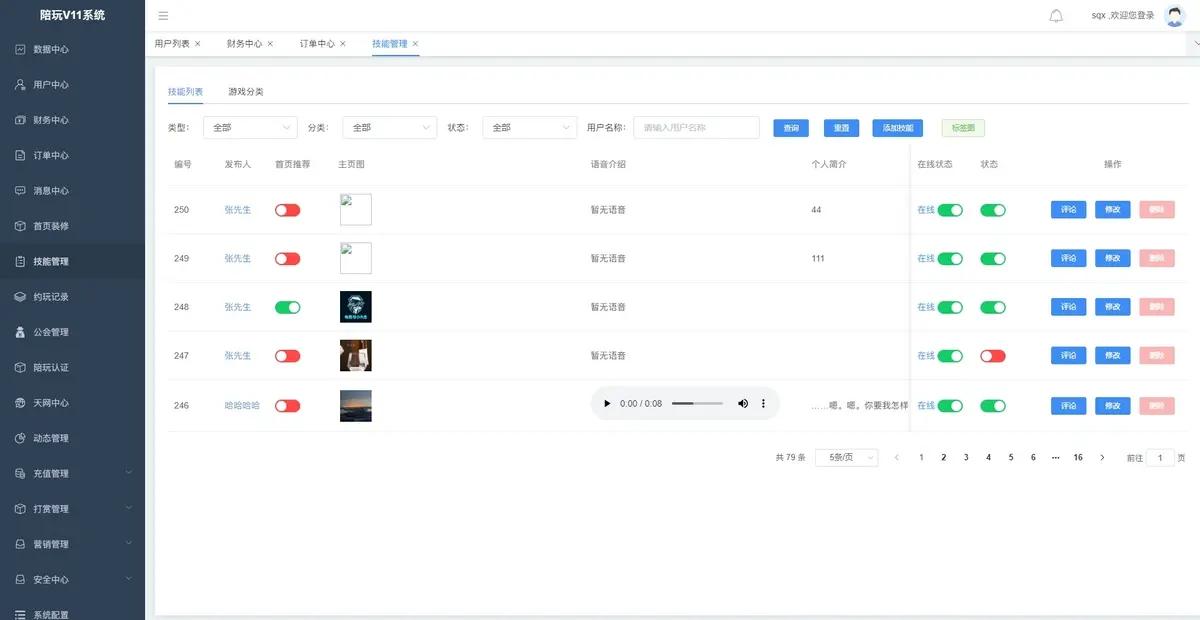The width and height of the screenshot is (1200, 620).
Task: Click the 重置 button
Action: [842, 128]
